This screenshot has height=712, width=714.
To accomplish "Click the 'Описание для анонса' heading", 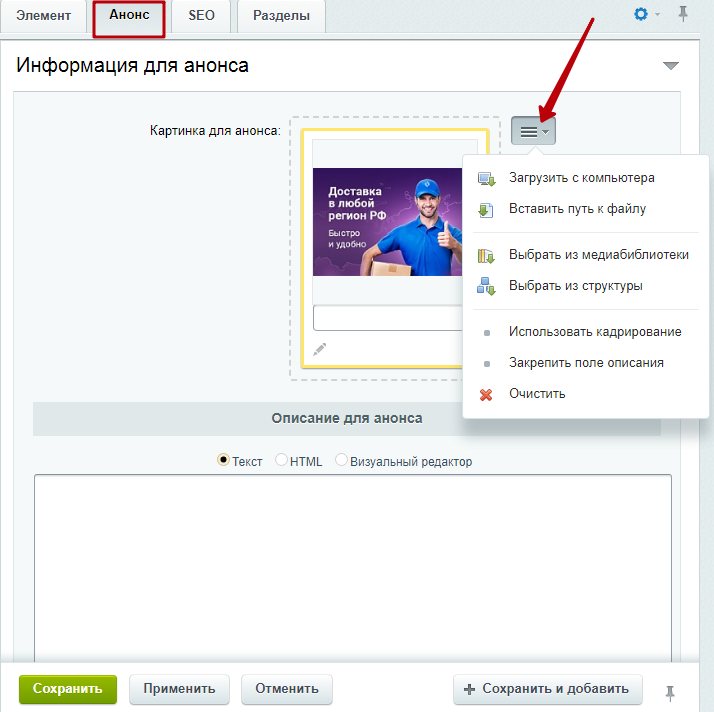I will point(347,418).
